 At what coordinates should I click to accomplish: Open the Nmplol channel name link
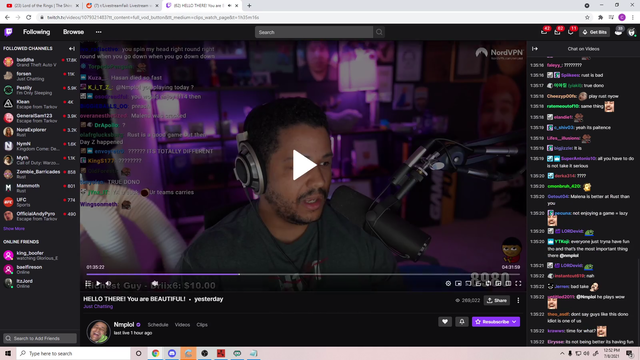coord(124,324)
